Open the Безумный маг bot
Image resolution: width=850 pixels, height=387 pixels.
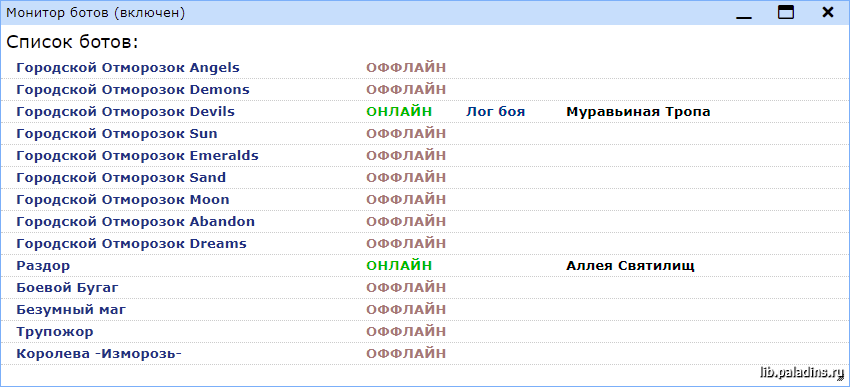pyautogui.click(x=71, y=310)
